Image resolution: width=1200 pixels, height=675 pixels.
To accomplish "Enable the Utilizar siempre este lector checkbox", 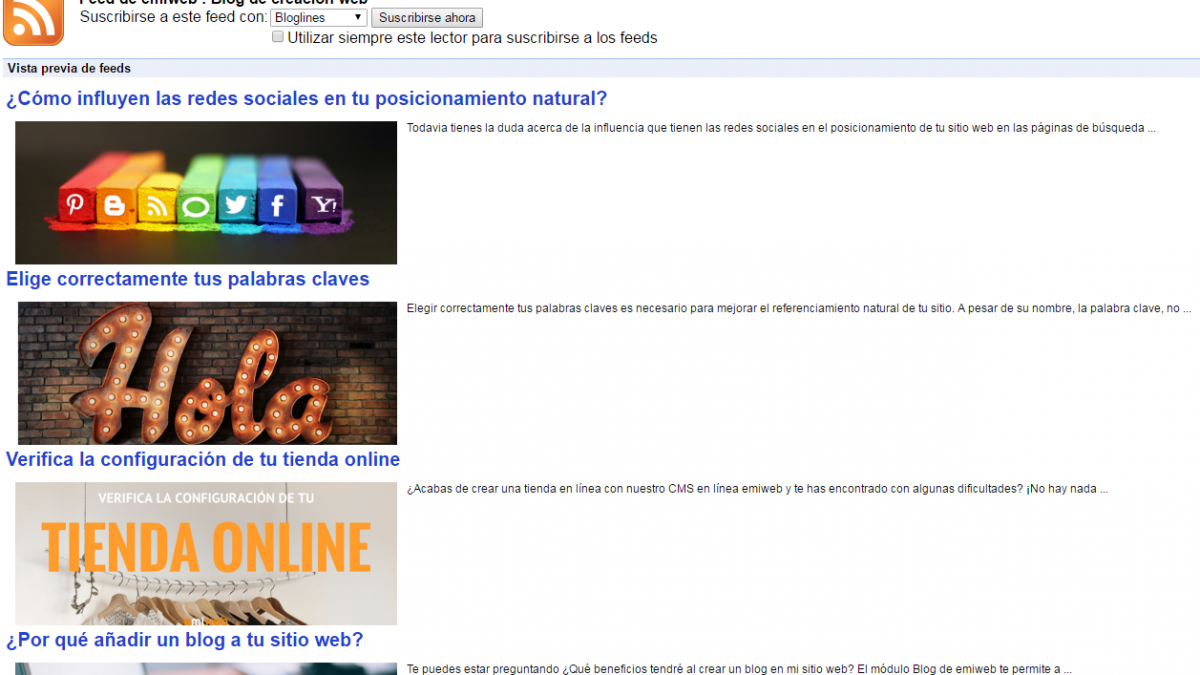I will [x=278, y=37].
